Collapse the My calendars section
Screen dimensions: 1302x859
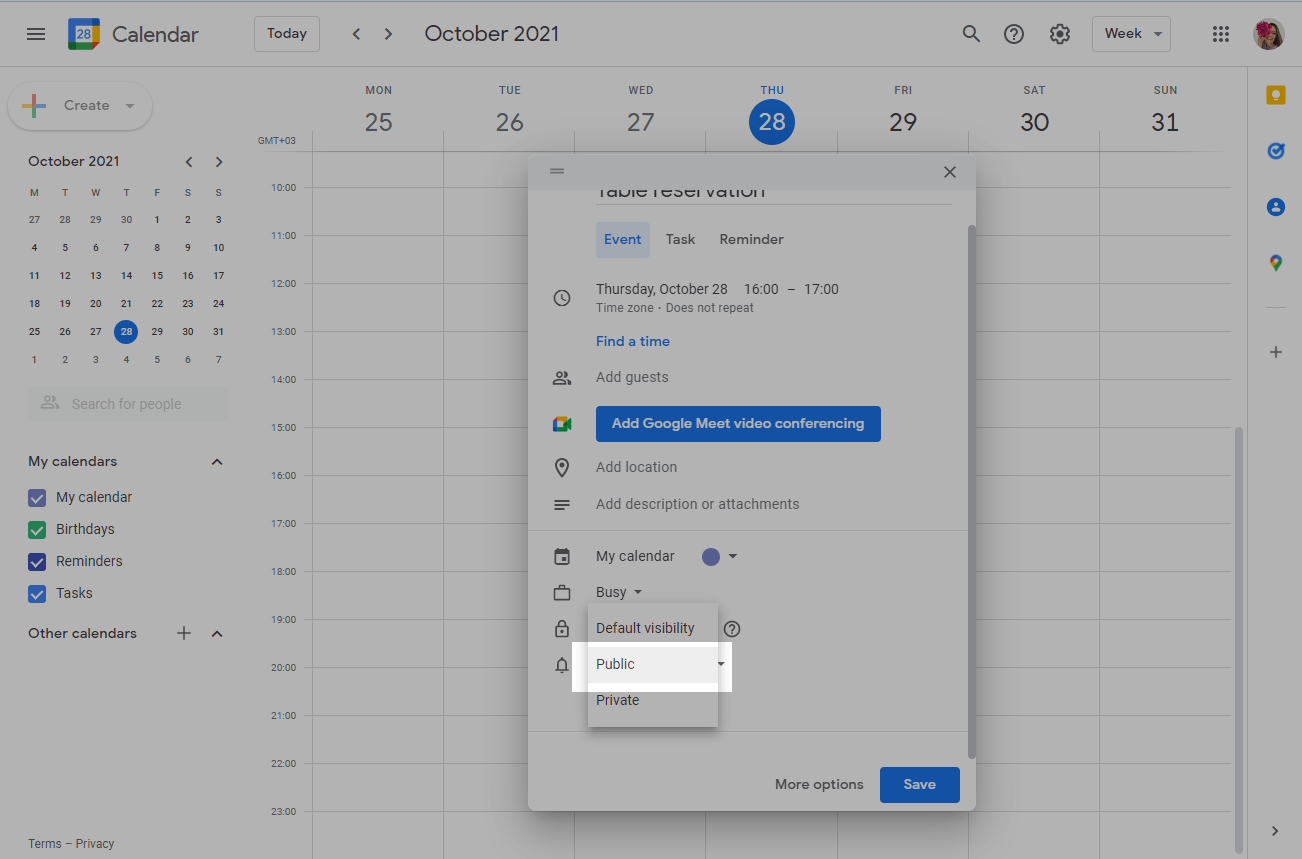[x=217, y=462]
